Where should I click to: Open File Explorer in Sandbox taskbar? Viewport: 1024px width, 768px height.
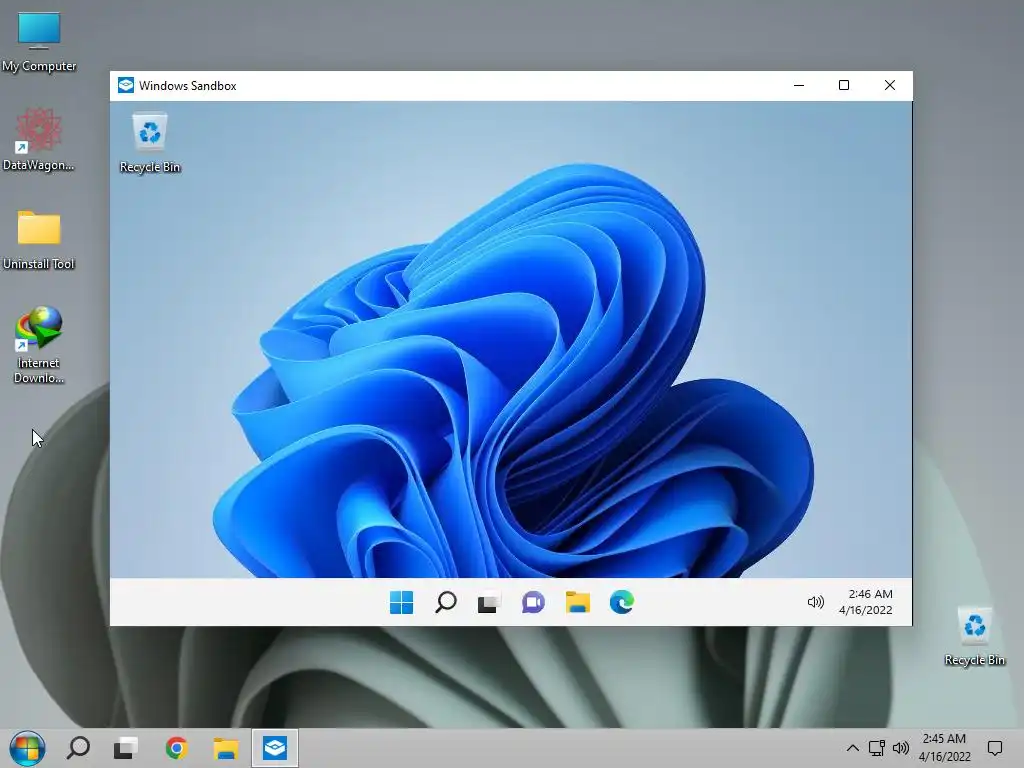pyautogui.click(x=577, y=602)
